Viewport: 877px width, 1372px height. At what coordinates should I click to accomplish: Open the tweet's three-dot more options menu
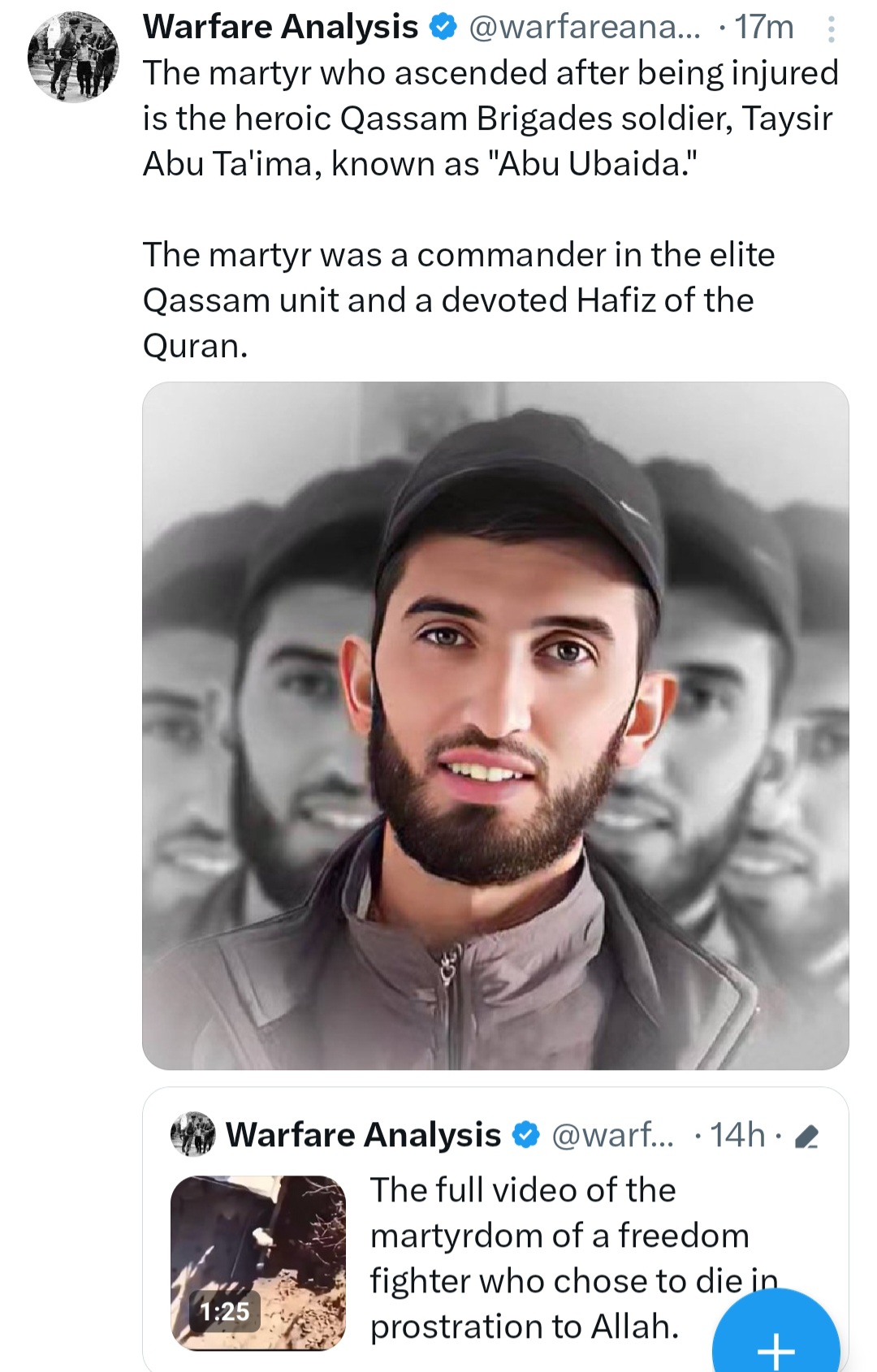(831, 29)
